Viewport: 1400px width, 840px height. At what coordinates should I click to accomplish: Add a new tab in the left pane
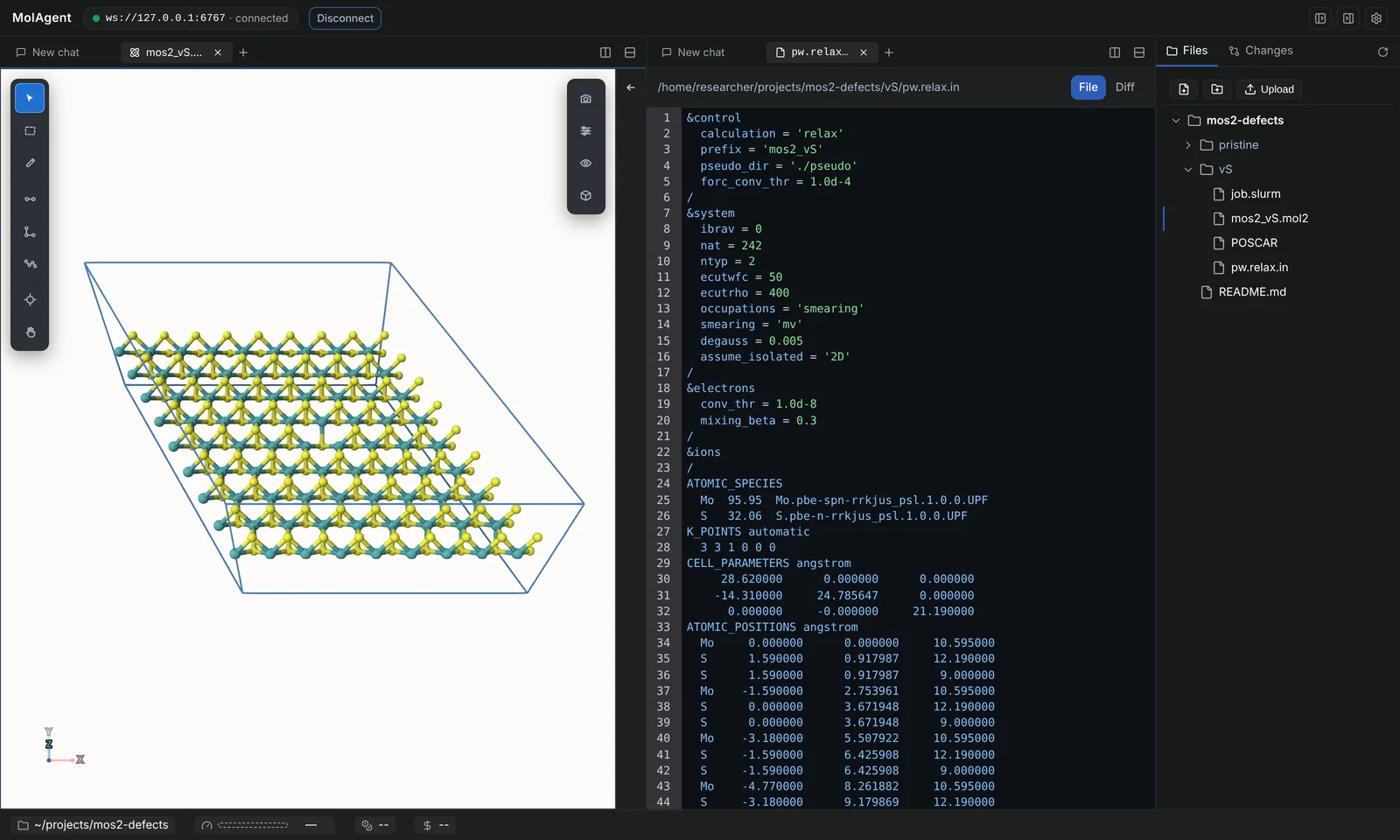[x=243, y=52]
